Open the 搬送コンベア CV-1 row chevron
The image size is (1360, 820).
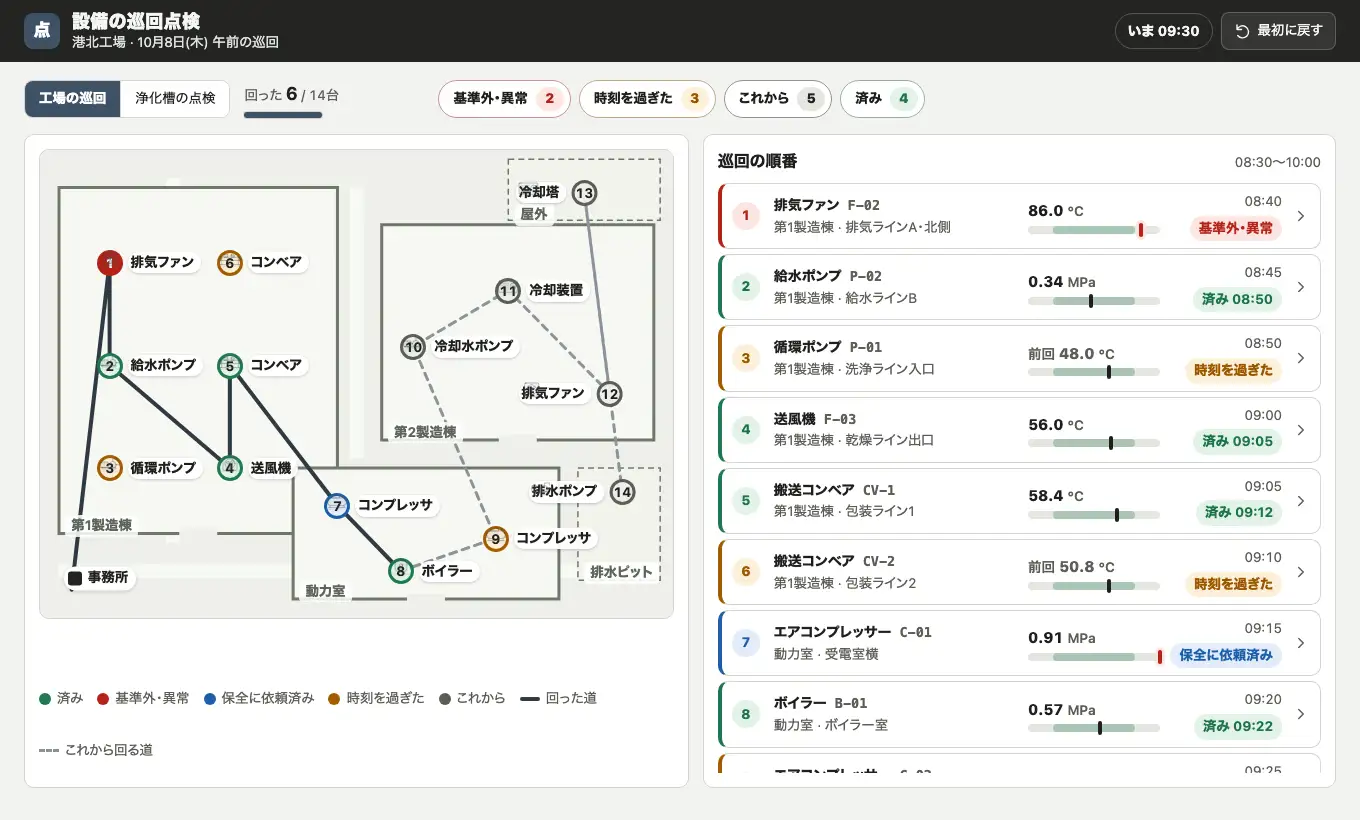click(x=1301, y=501)
